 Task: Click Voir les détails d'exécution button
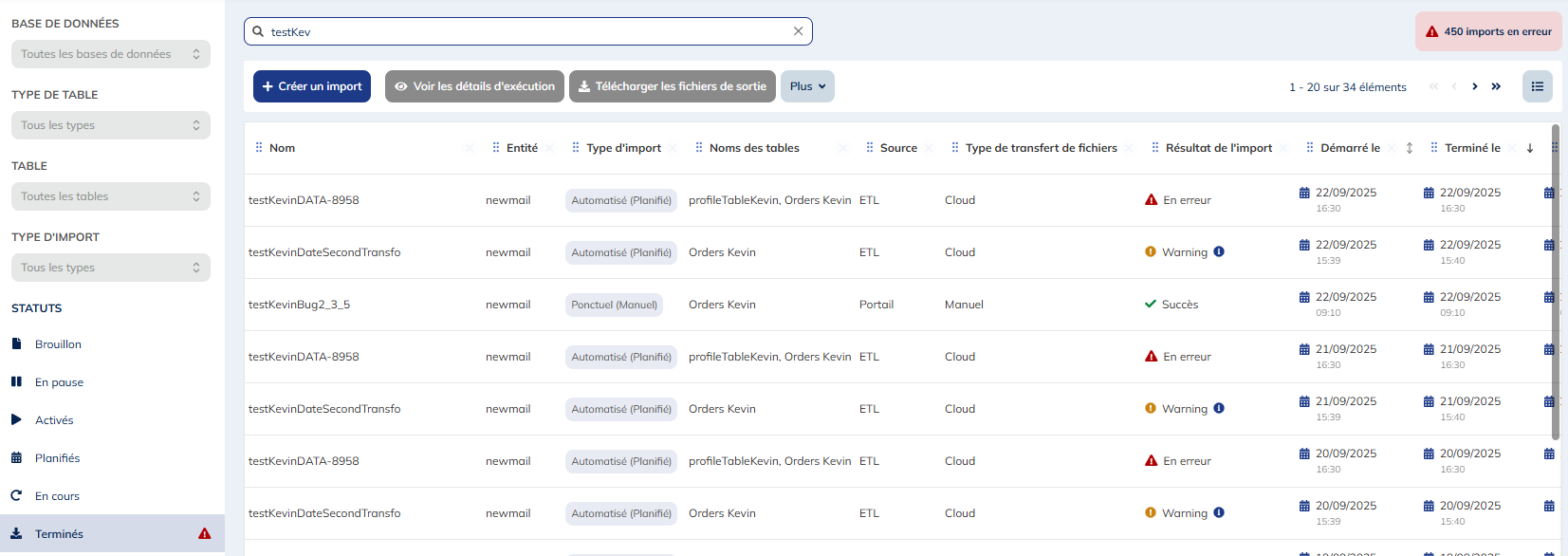474,86
